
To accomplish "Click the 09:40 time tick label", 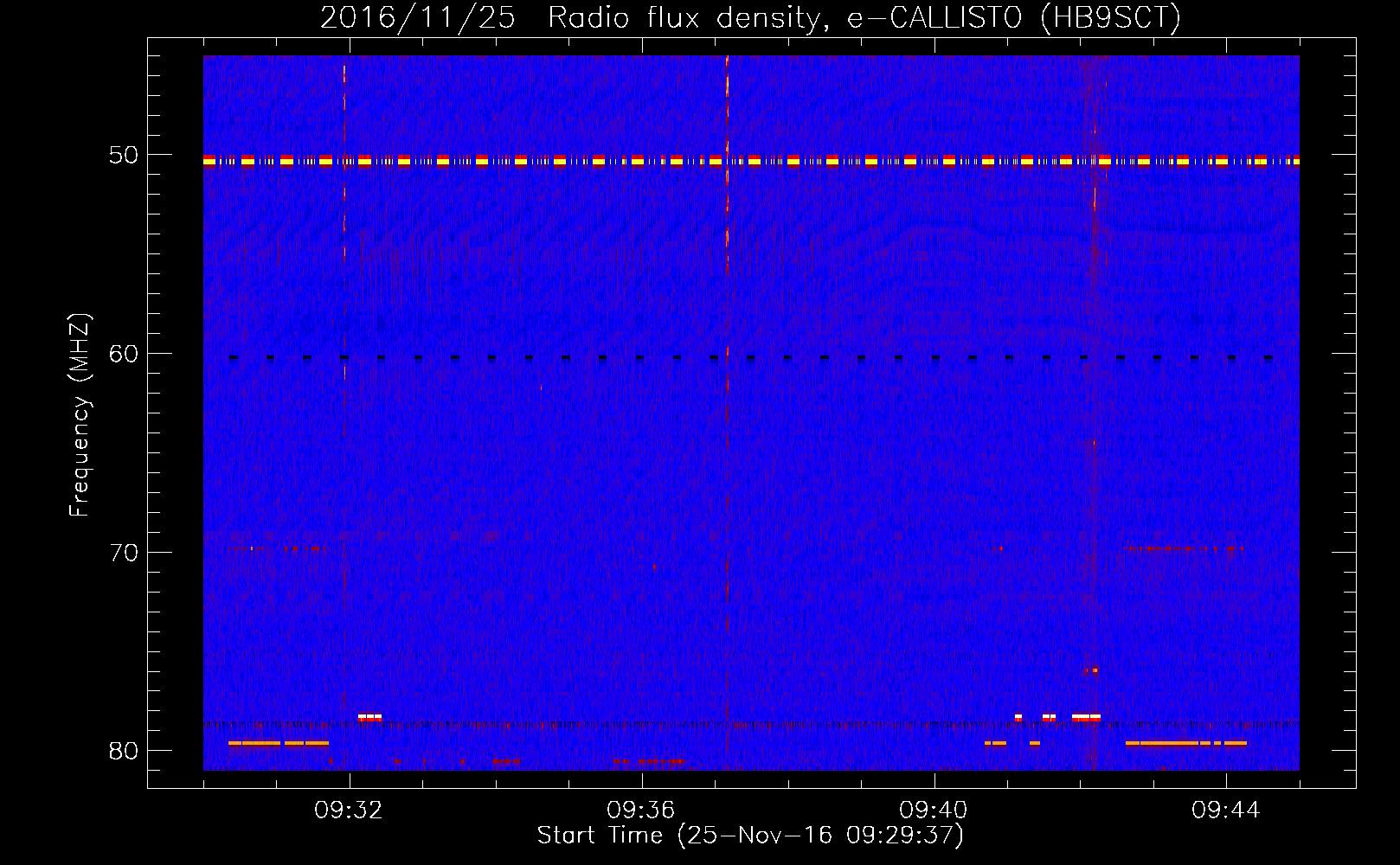I will pyautogui.click(x=934, y=811).
